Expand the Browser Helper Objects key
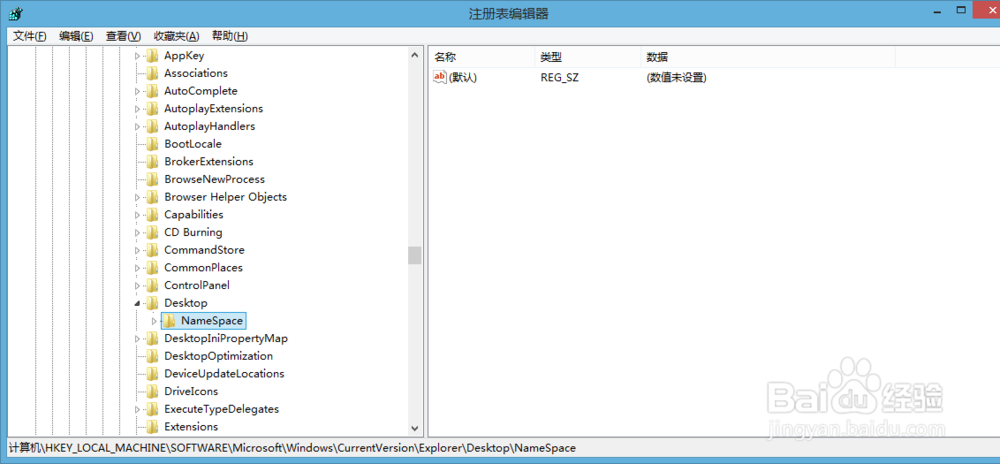 (136, 198)
